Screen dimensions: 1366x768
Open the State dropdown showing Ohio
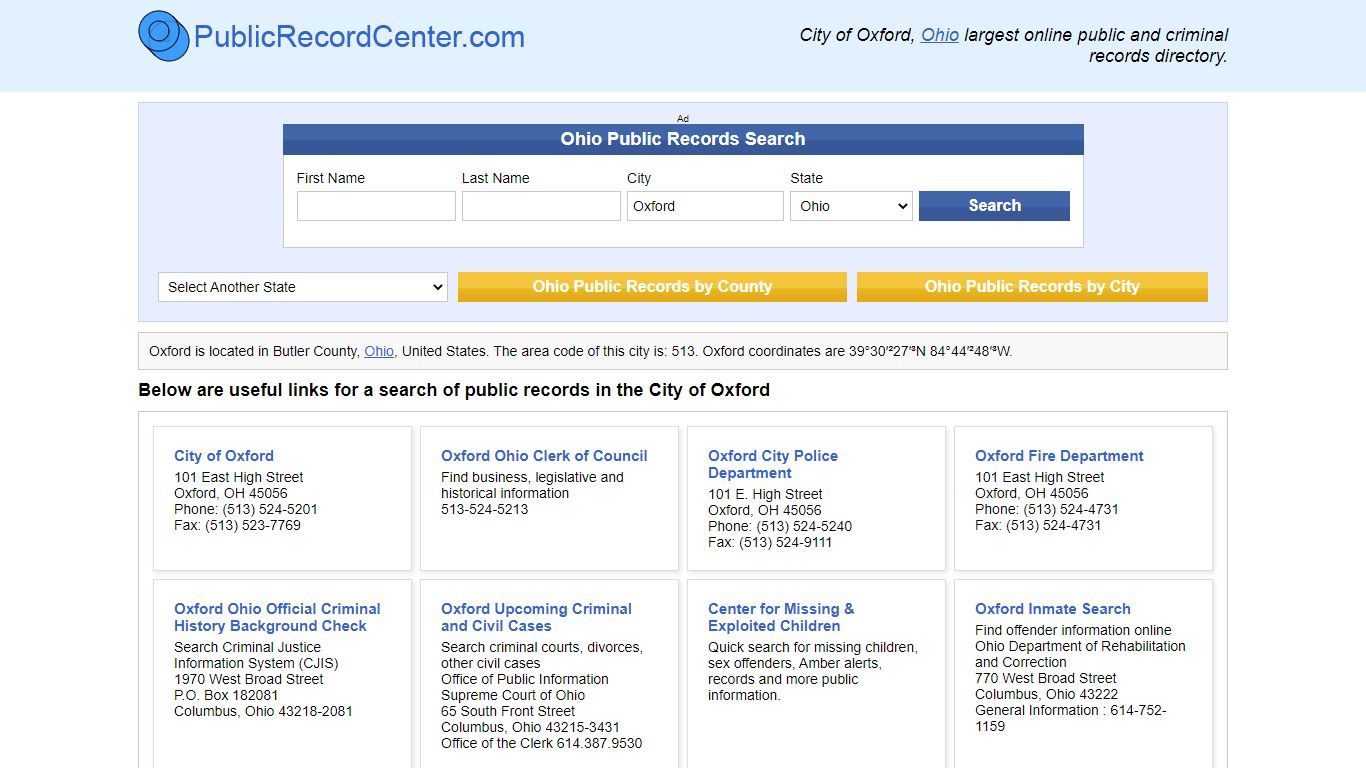(x=851, y=206)
